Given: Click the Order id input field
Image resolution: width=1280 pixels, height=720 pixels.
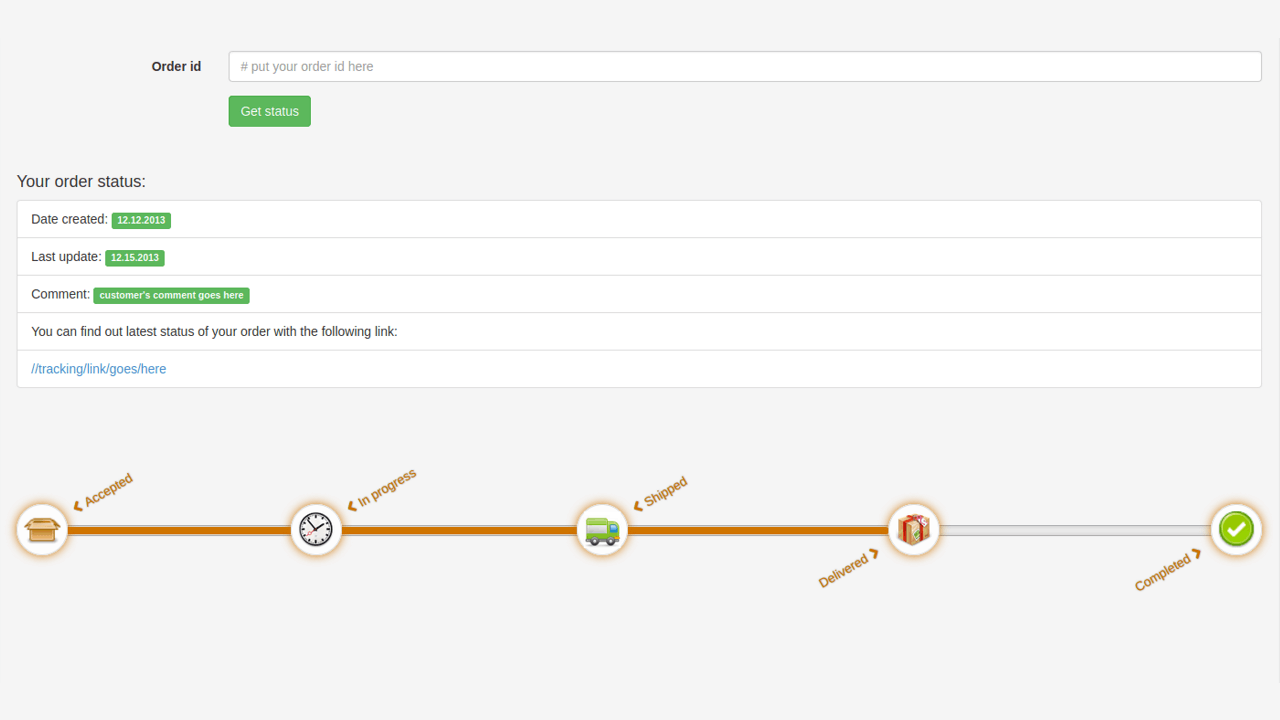Looking at the screenshot, I should click(x=744, y=66).
